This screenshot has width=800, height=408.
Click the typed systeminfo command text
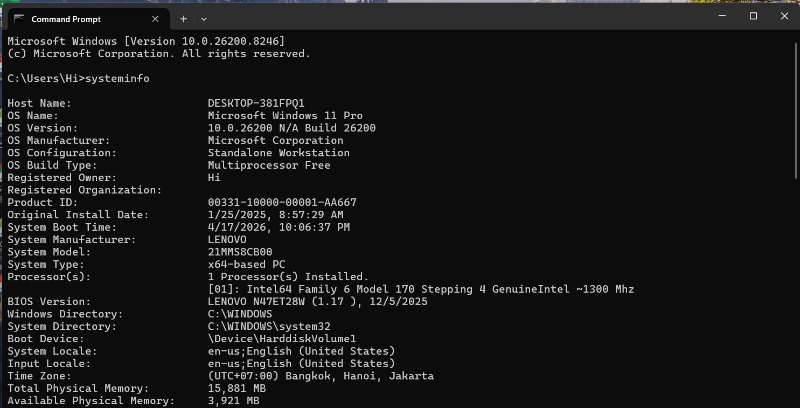coord(118,78)
